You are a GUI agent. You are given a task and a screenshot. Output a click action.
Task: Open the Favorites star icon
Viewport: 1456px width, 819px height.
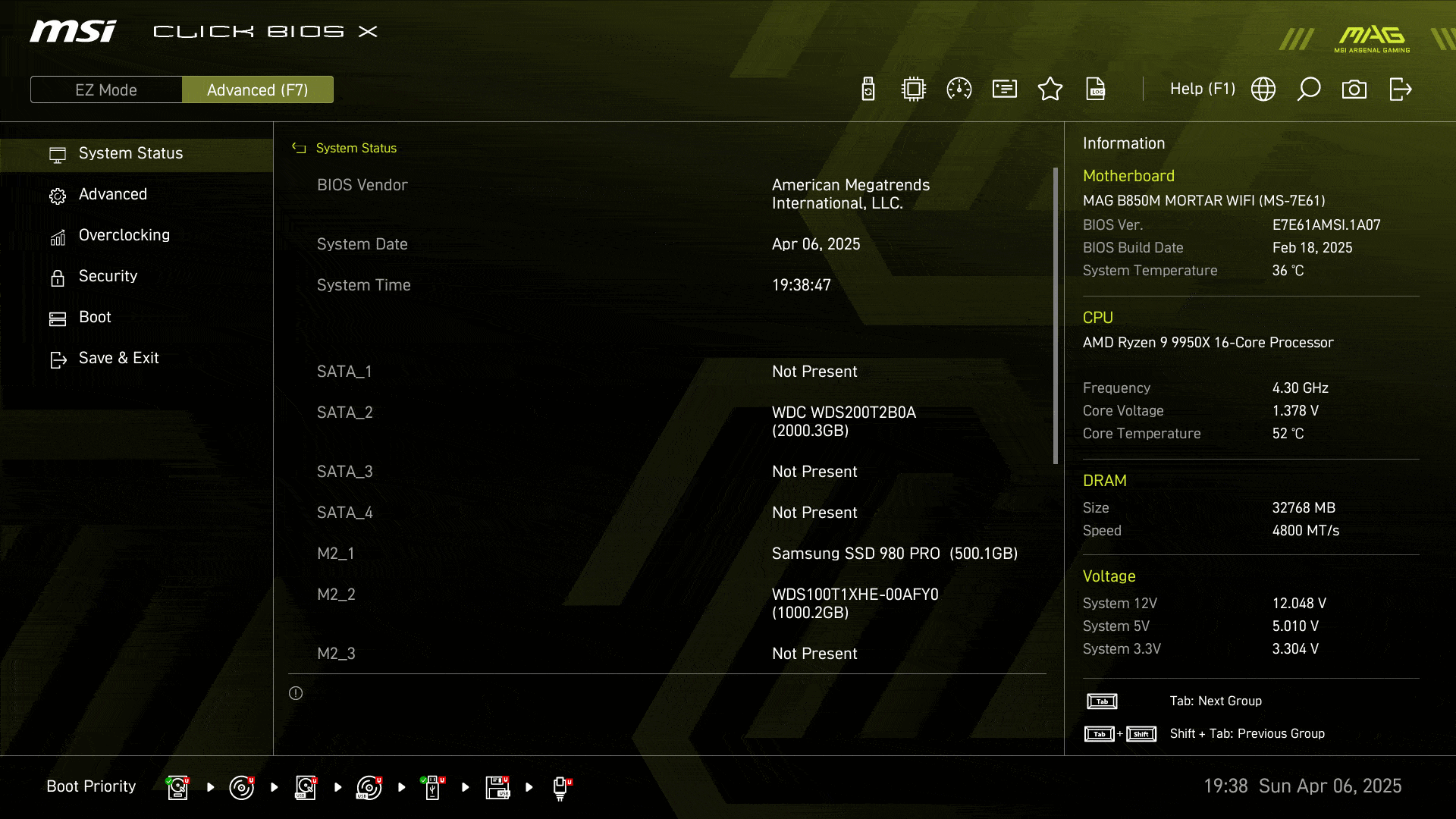point(1050,89)
